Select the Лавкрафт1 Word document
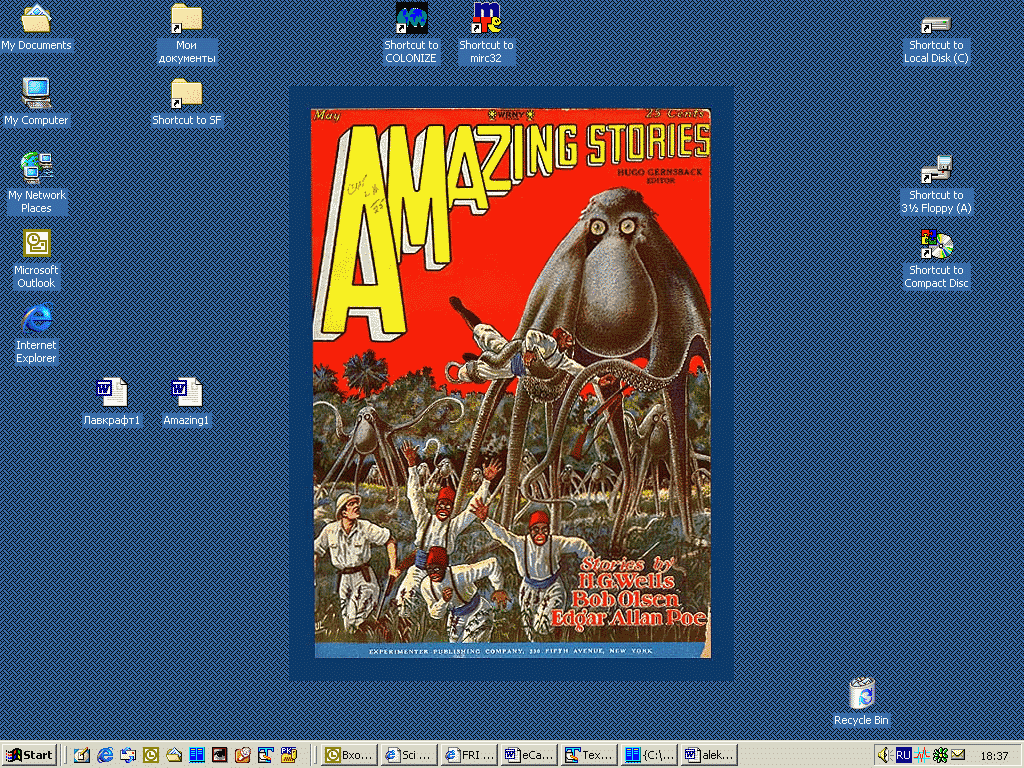 pos(112,402)
